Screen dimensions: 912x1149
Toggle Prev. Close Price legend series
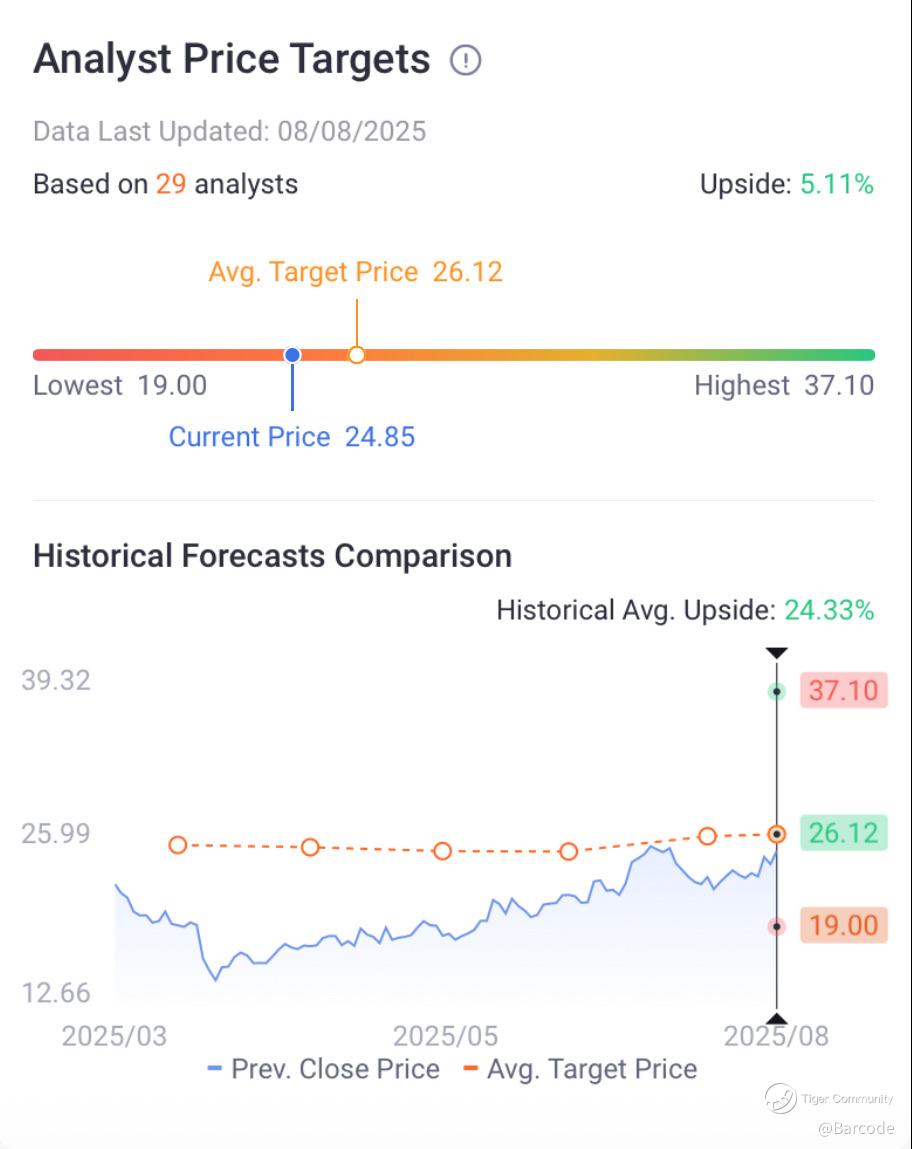(x=324, y=1069)
